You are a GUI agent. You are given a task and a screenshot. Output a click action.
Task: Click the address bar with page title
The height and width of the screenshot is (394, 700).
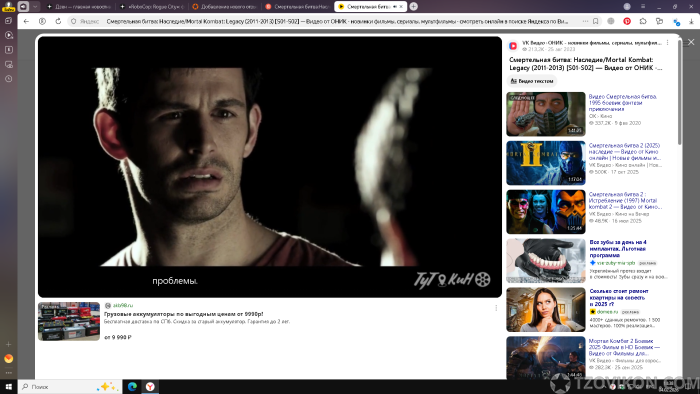[337, 21]
